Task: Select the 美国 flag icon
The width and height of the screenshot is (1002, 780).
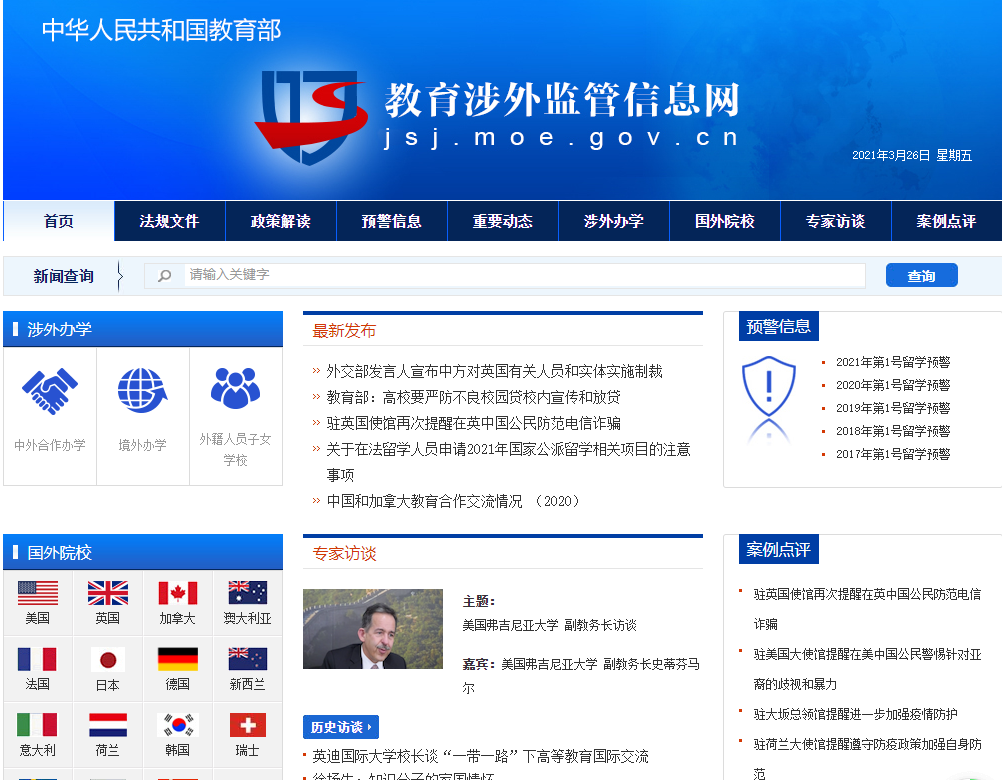Action: click(38, 593)
